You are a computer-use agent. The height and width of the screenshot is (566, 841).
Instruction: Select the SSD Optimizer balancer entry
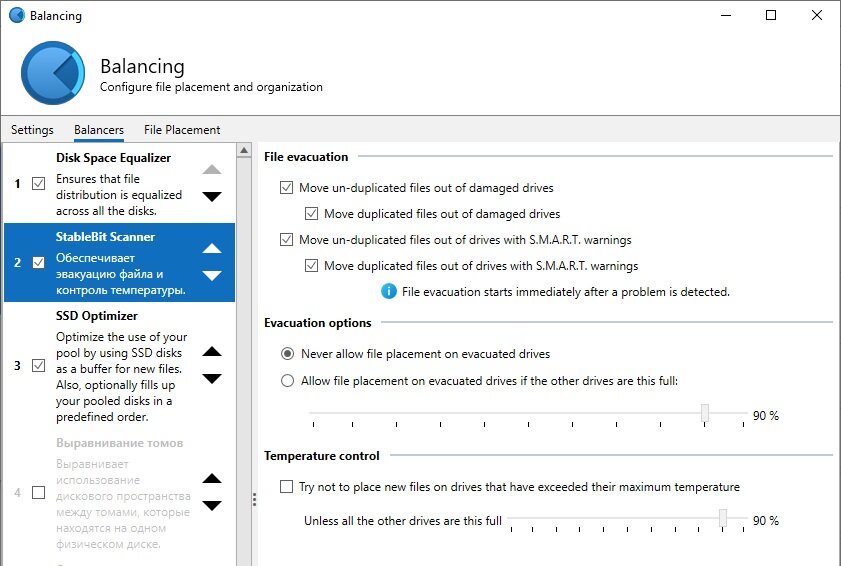coord(119,366)
